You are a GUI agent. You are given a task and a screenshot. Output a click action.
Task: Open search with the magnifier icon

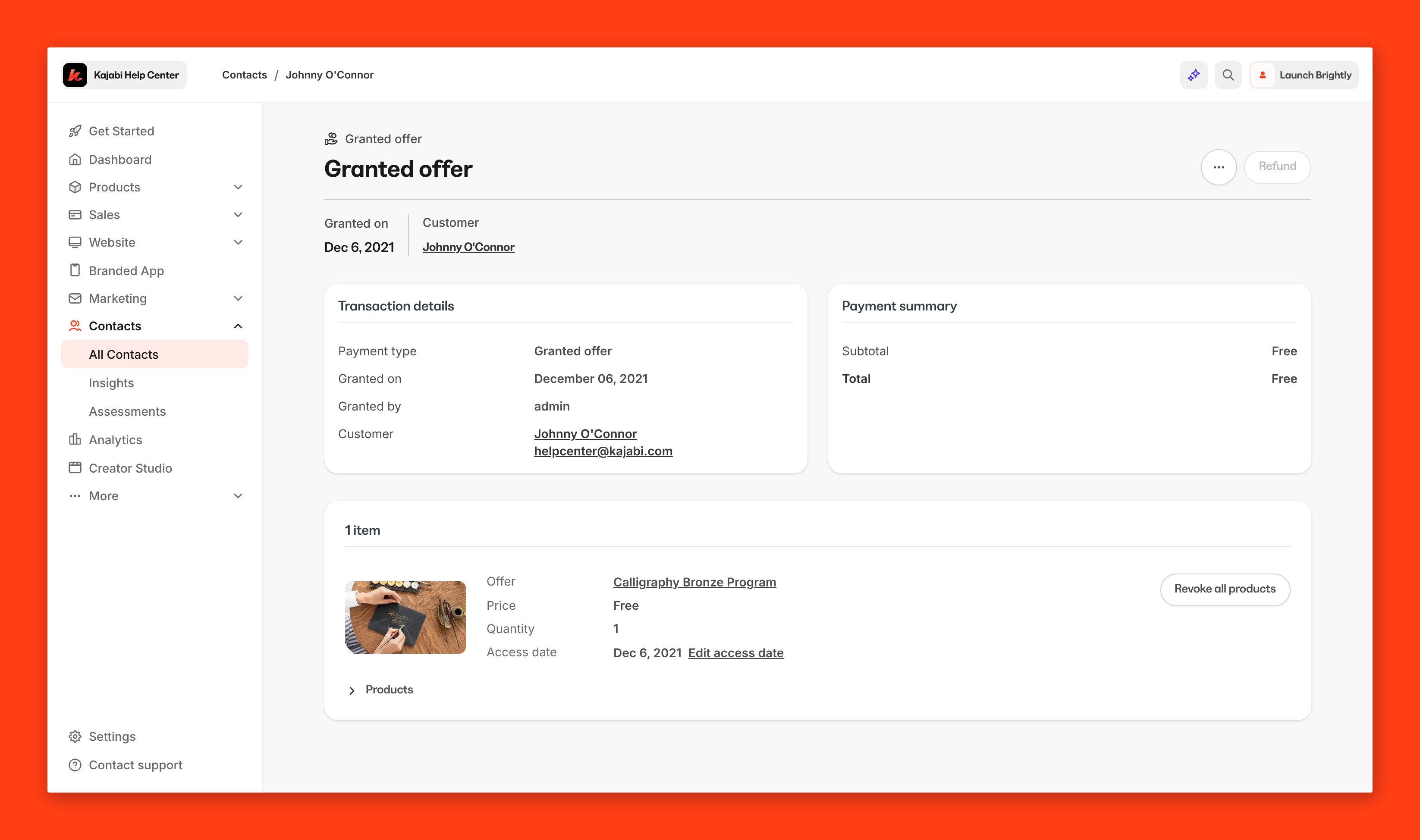1228,75
